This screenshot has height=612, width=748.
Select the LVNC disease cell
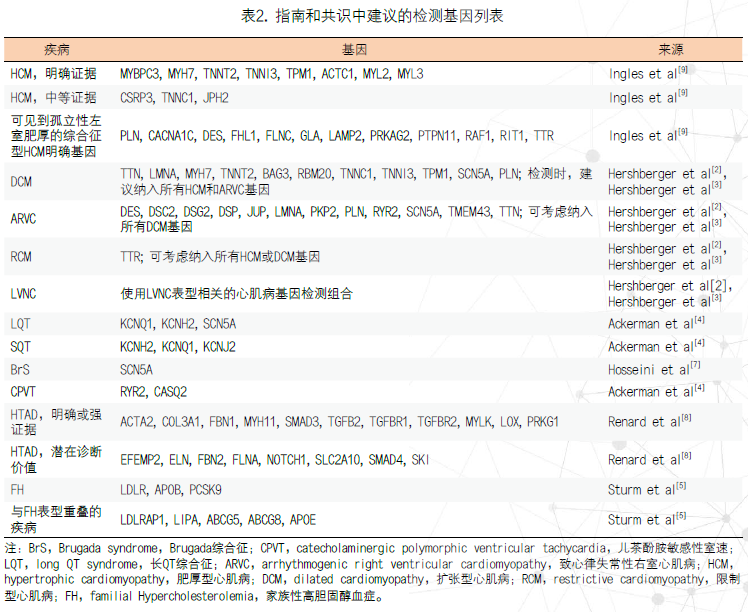pos(23,294)
